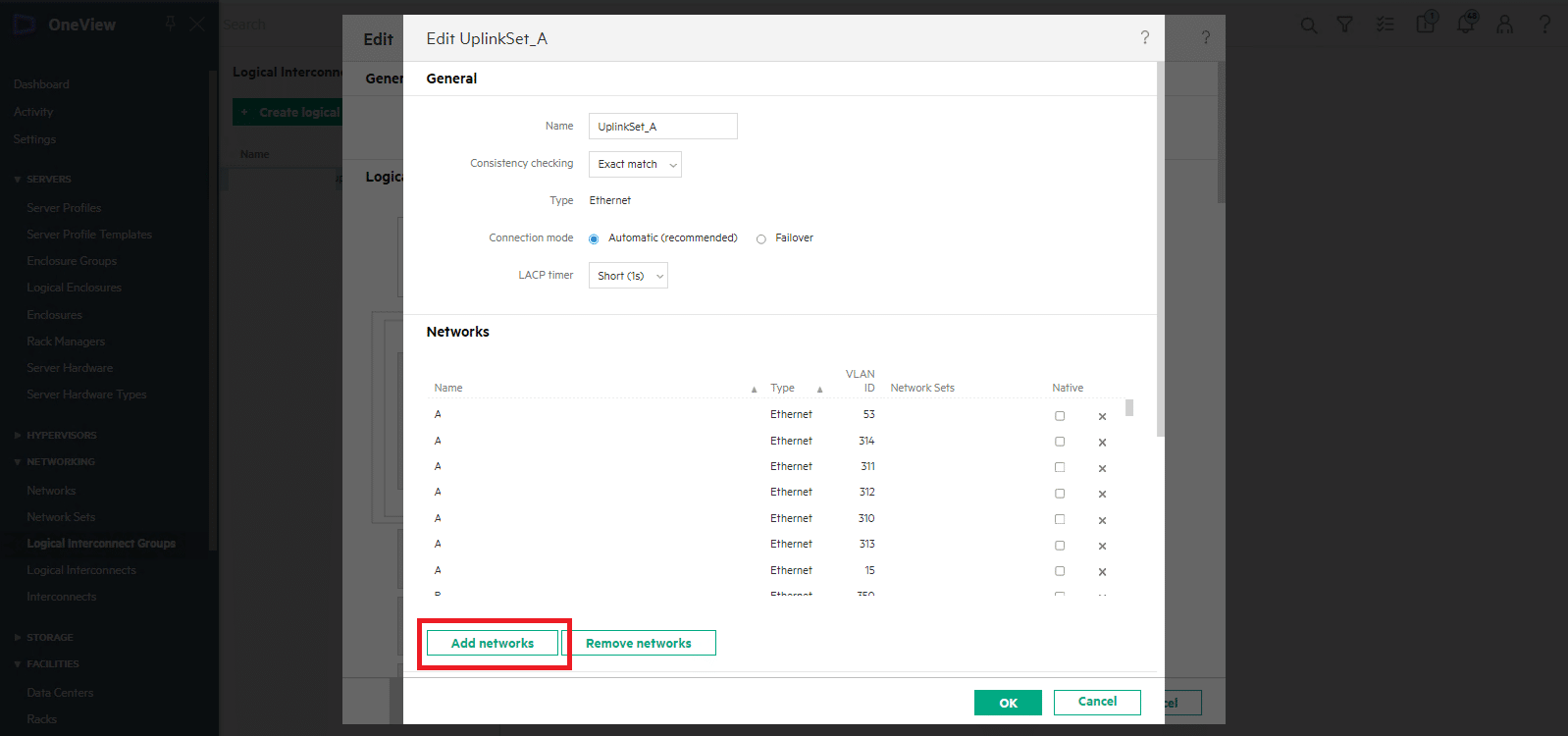Confirm the dialog with OK

click(1008, 703)
